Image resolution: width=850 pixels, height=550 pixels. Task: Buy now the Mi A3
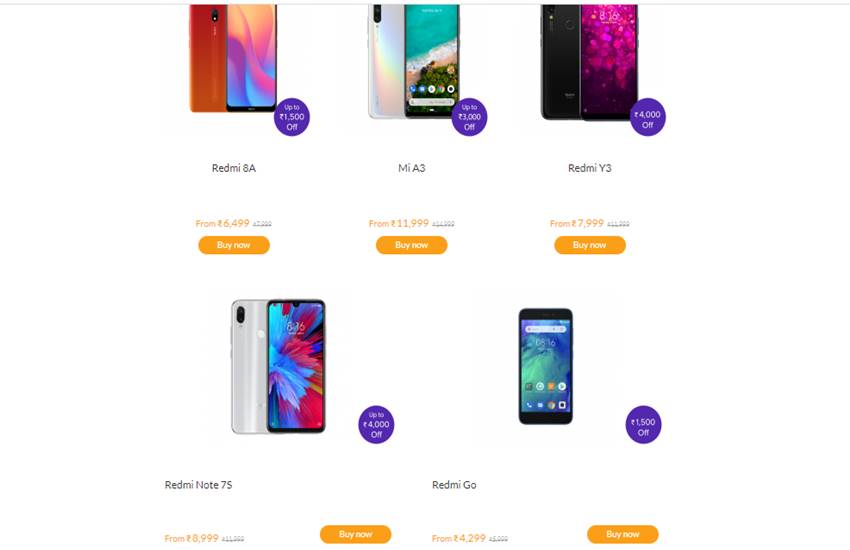(411, 245)
